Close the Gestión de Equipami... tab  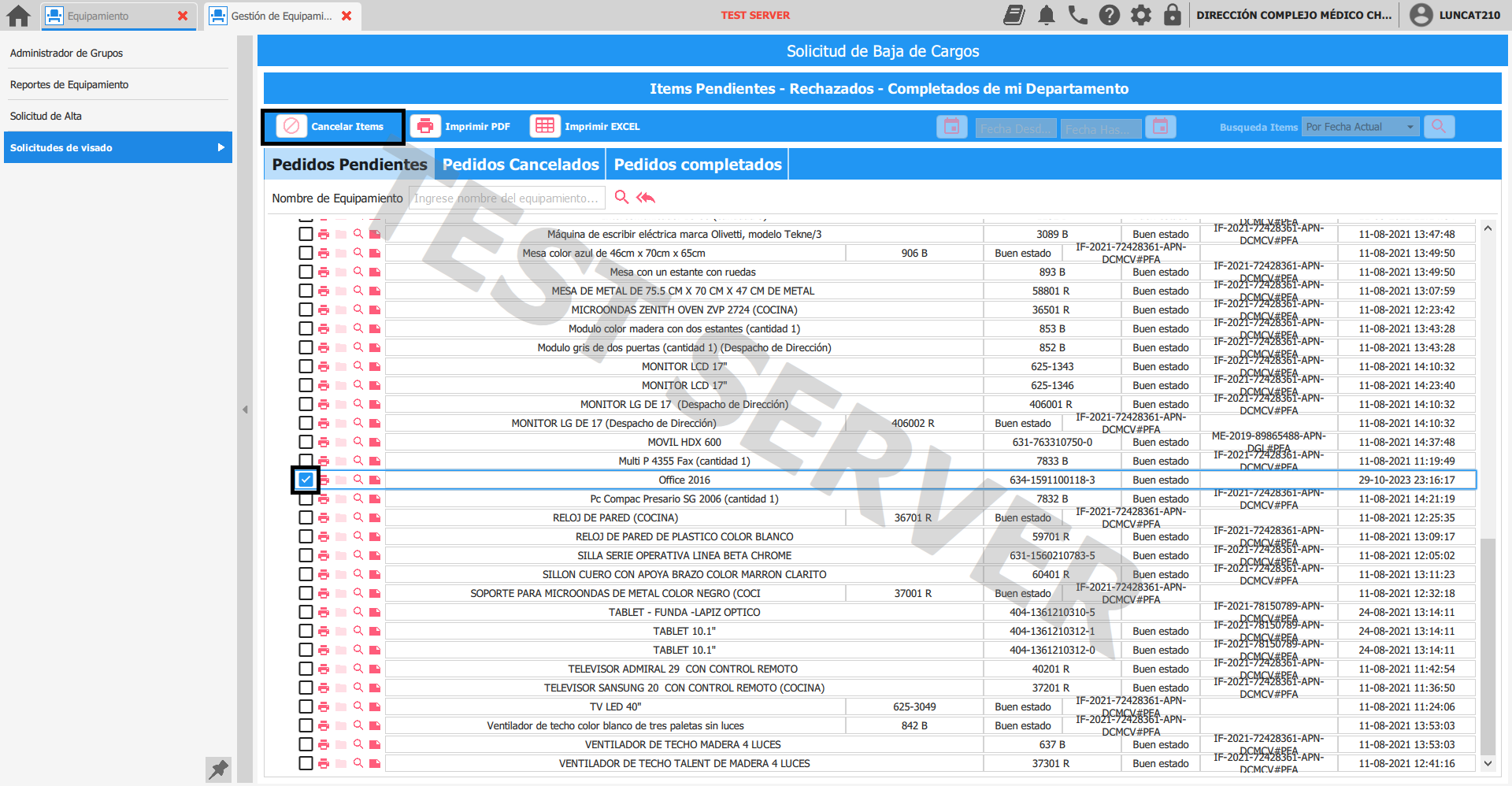coord(346,16)
